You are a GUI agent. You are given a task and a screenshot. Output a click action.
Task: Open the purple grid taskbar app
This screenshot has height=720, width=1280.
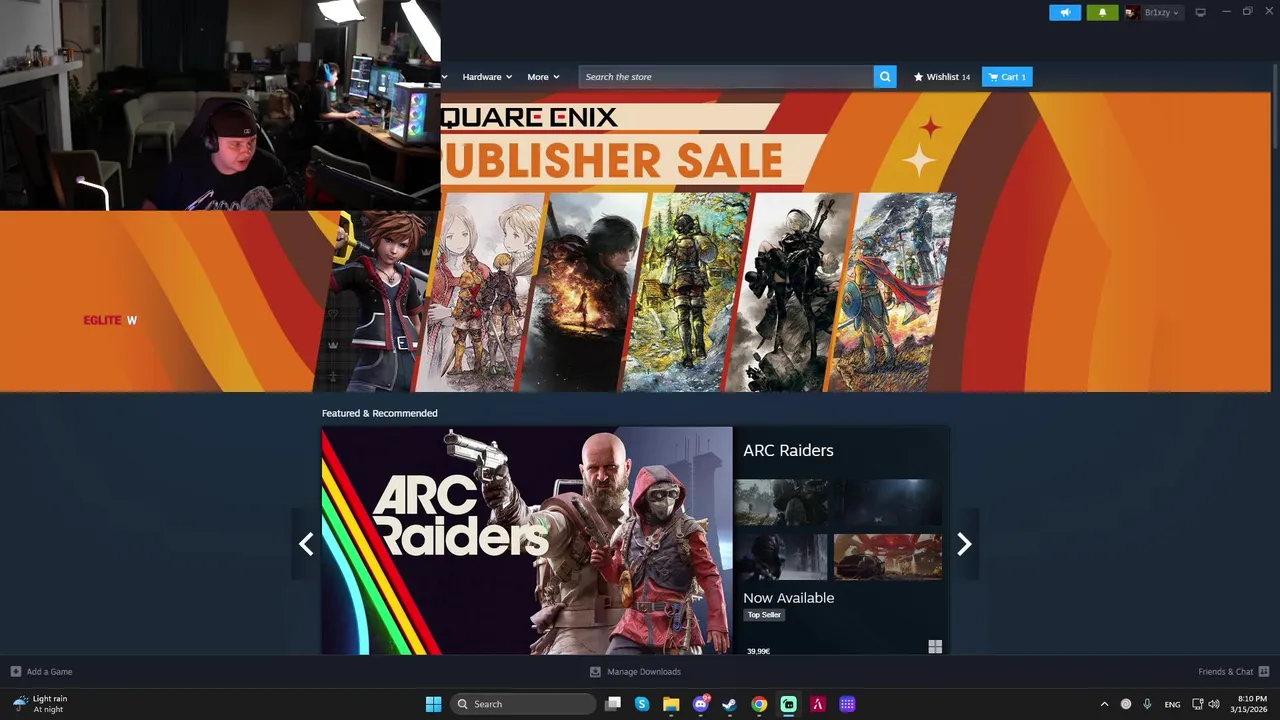pyautogui.click(x=847, y=704)
